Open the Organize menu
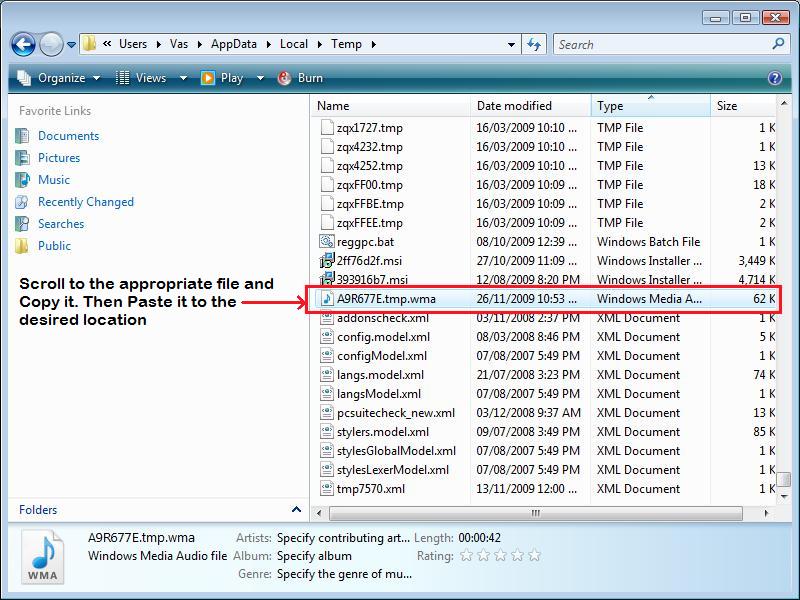Screen dimensions: 800x600 [x=60, y=78]
